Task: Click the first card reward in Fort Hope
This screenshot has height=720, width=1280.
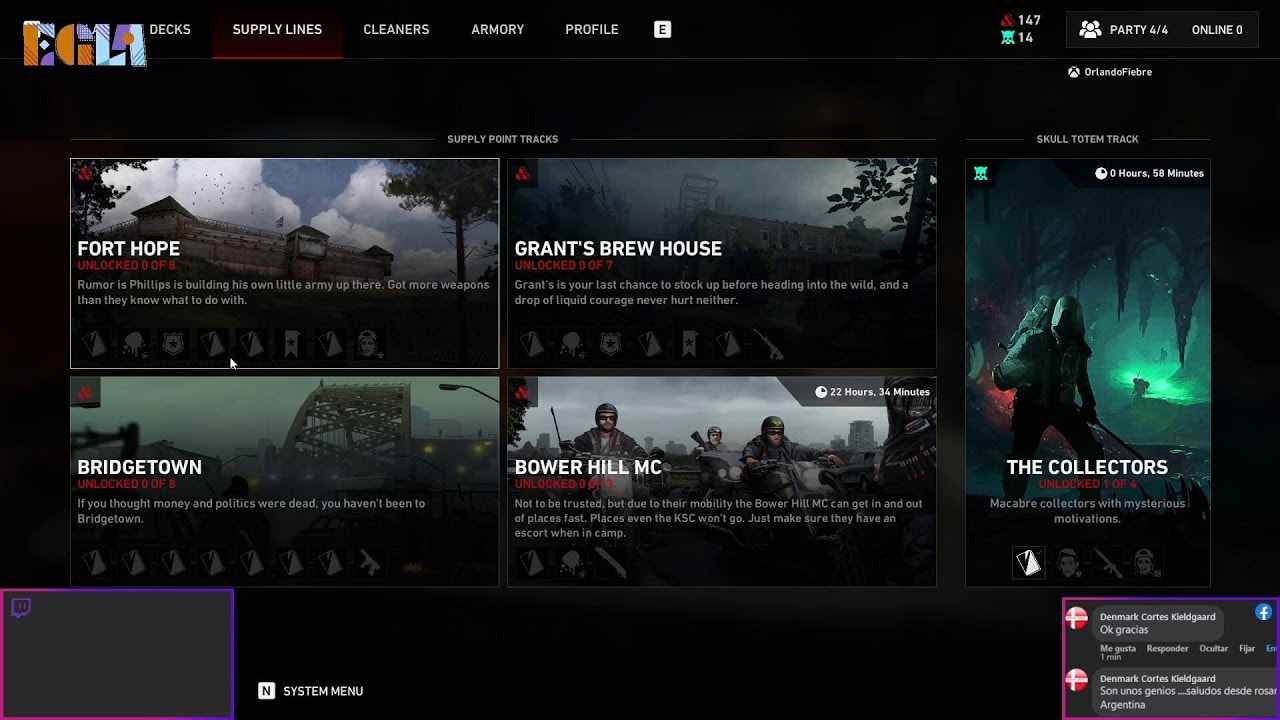Action: click(x=94, y=344)
